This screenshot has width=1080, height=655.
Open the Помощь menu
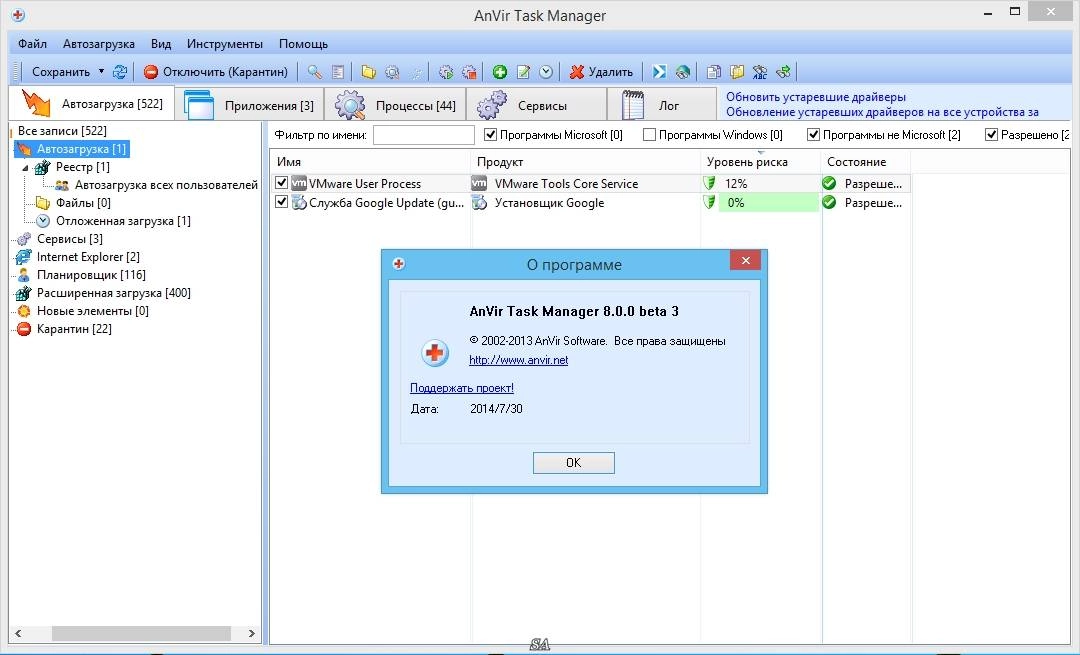click(x=303, y=43)
